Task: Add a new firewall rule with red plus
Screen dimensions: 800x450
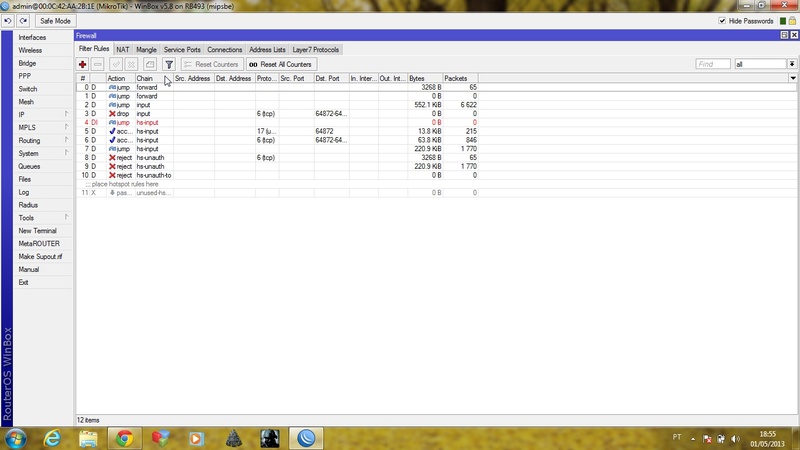Action: [x=82, y=64]
